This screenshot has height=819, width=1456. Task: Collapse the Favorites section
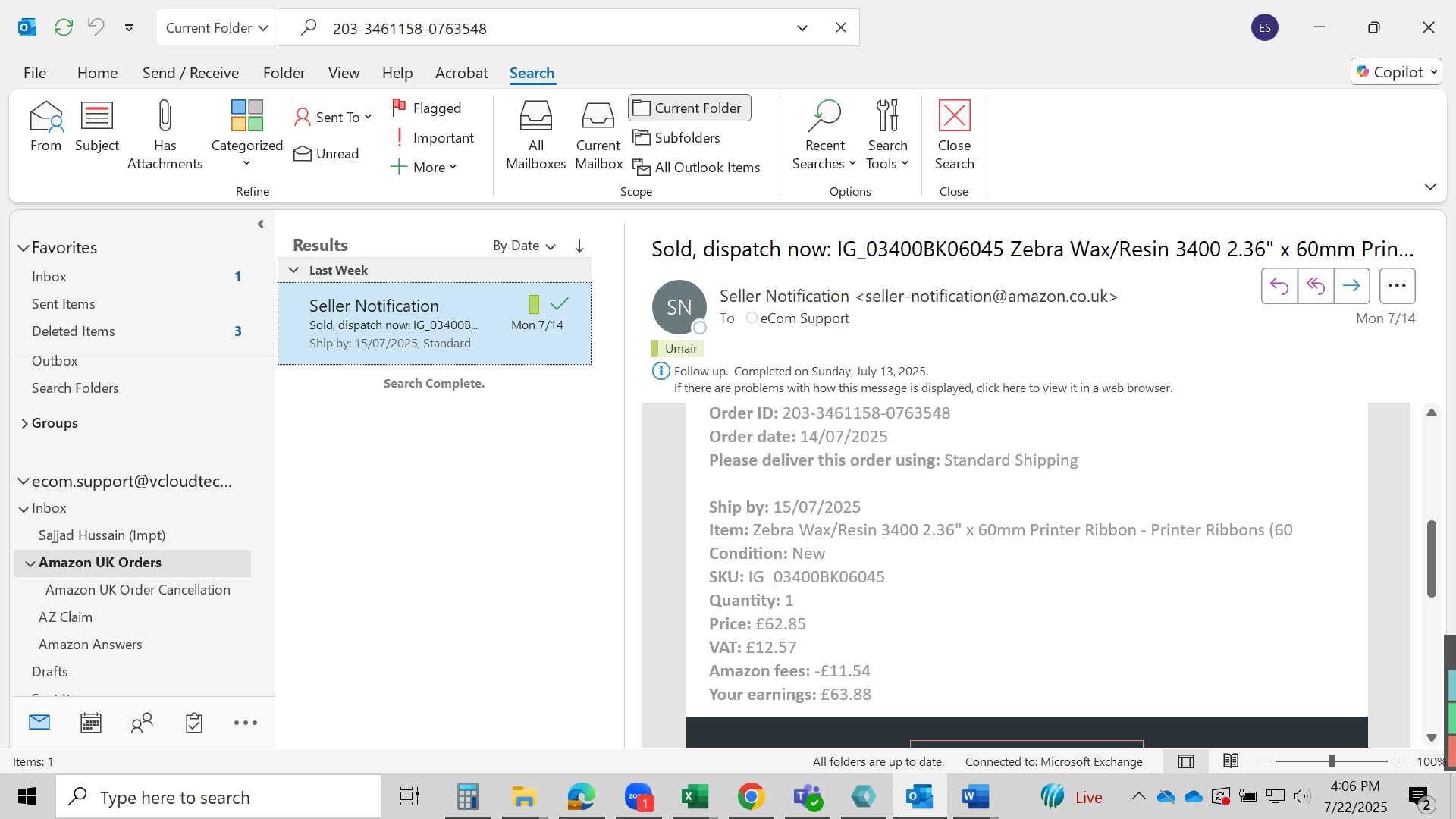point(24,248)
